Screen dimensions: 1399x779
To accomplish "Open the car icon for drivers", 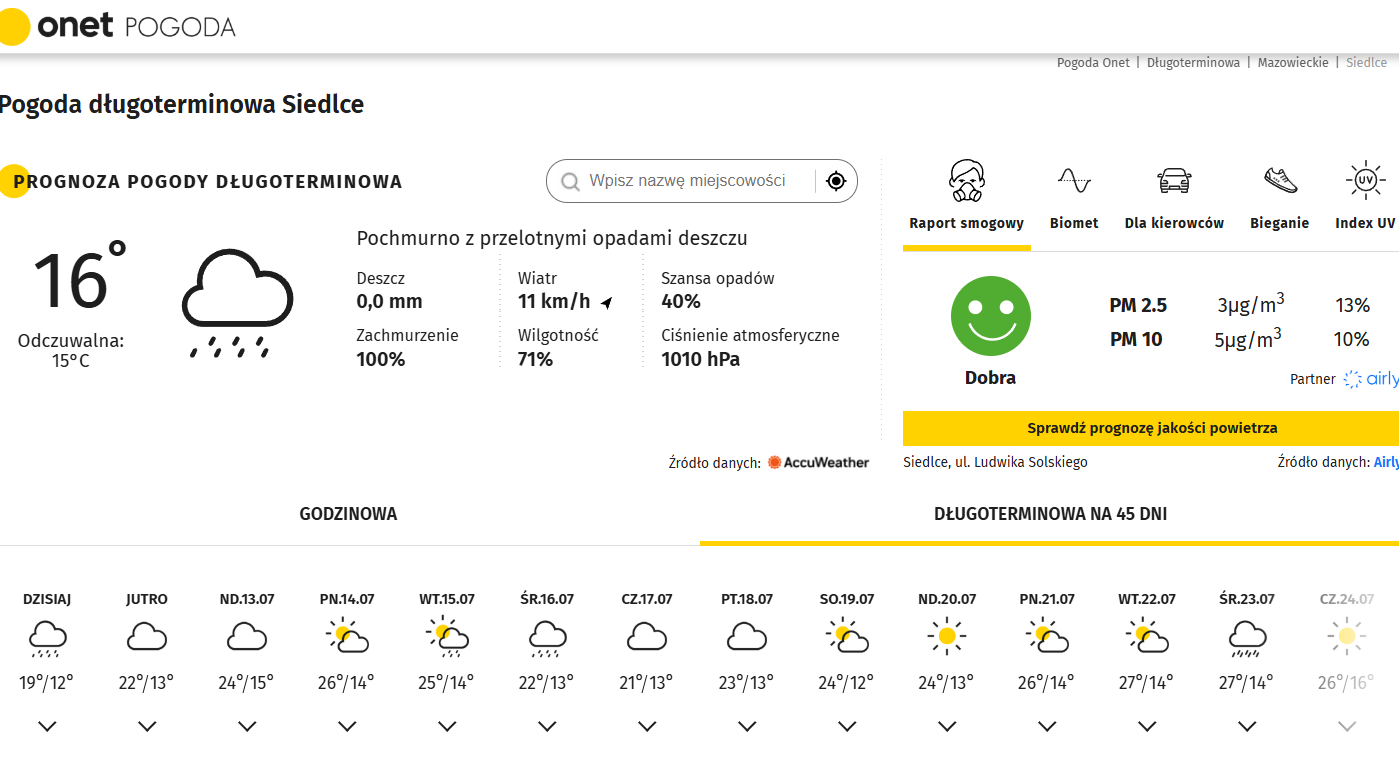I will [1174, 181].
